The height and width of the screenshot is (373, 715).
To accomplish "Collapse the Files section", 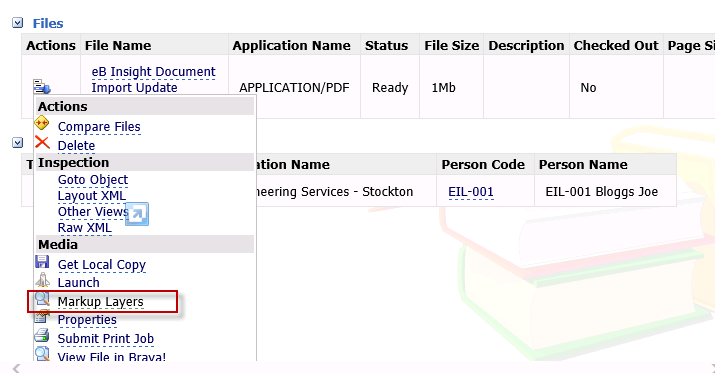I will click(x=17, y=23).
